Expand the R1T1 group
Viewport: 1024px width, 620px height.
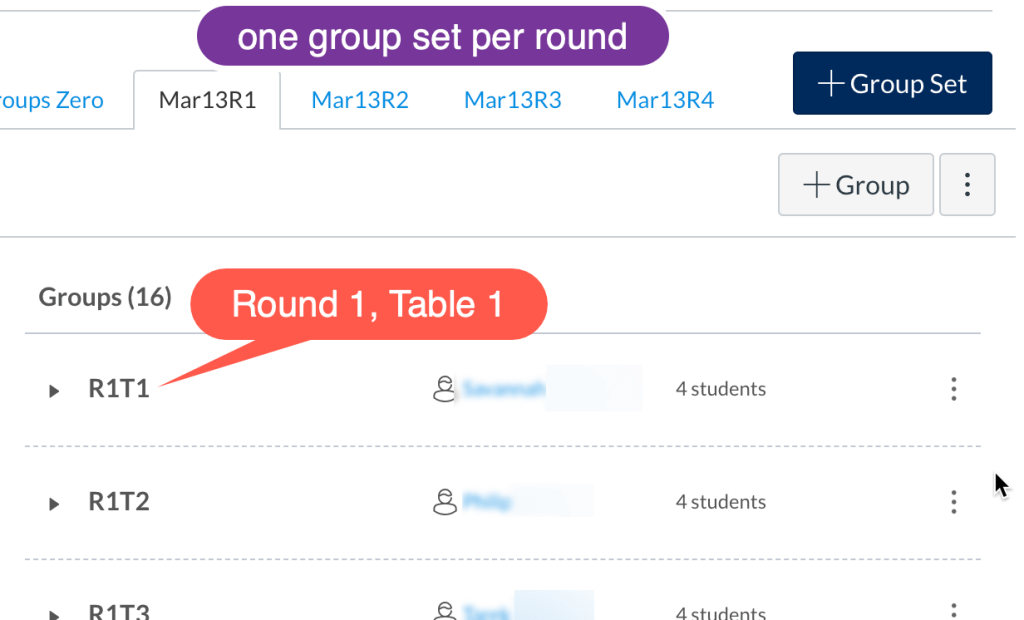[x=55, y=390]
